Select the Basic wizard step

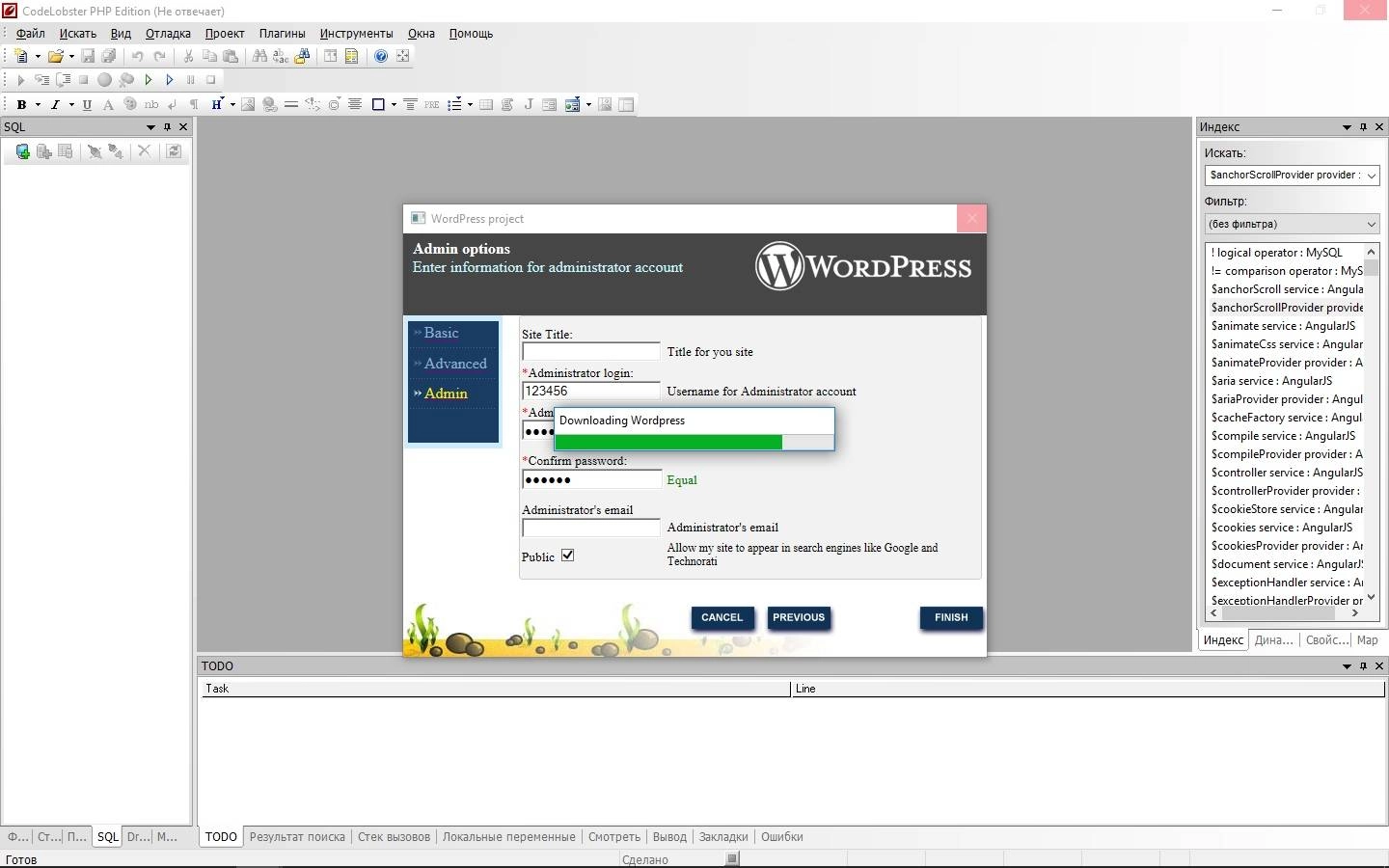tap(441, 333)
